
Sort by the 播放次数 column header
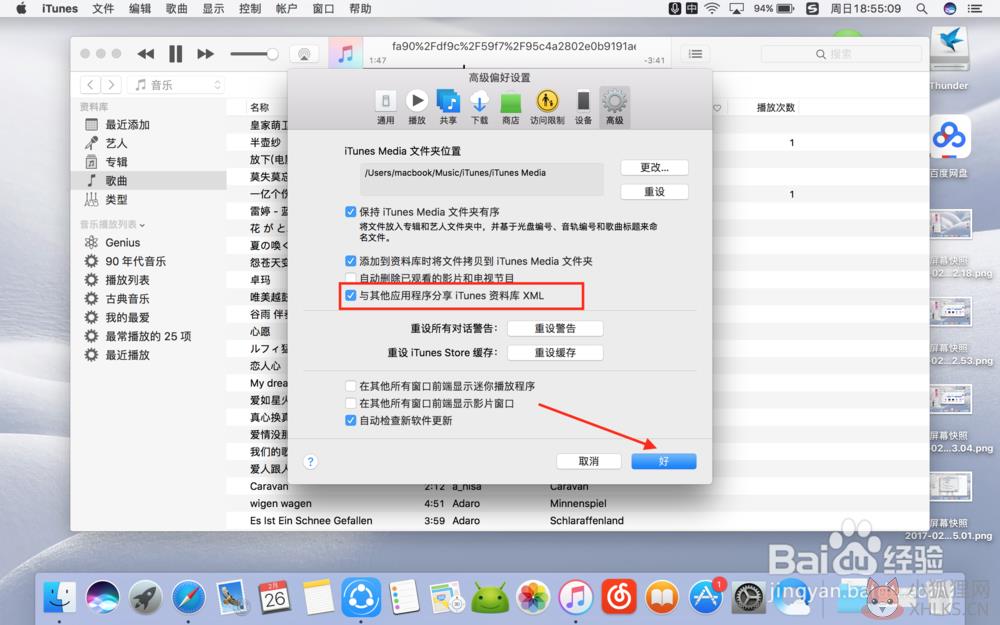tap(776, 107)
